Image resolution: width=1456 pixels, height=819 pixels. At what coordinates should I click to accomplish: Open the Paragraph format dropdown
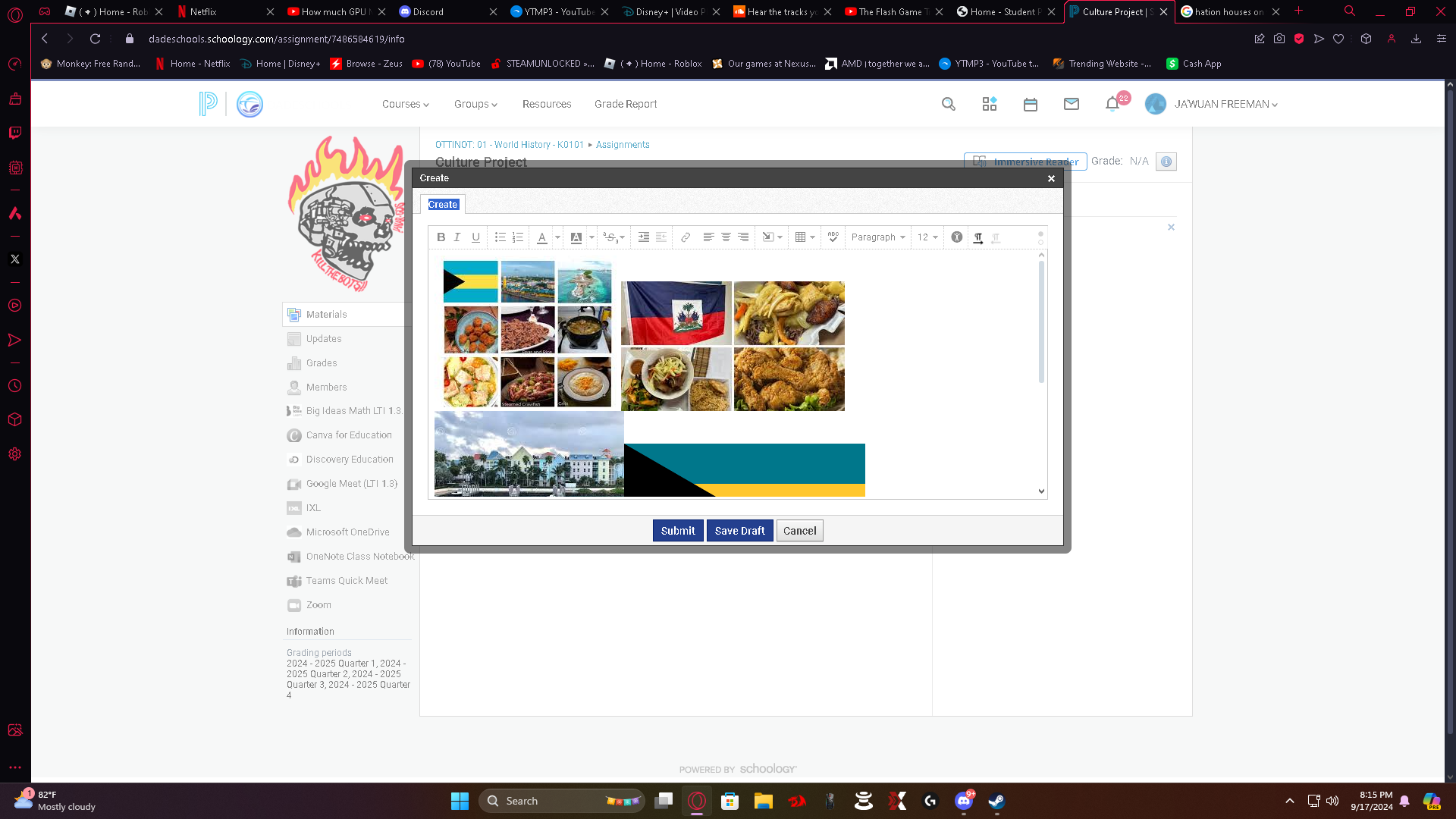tap(878, 237)
